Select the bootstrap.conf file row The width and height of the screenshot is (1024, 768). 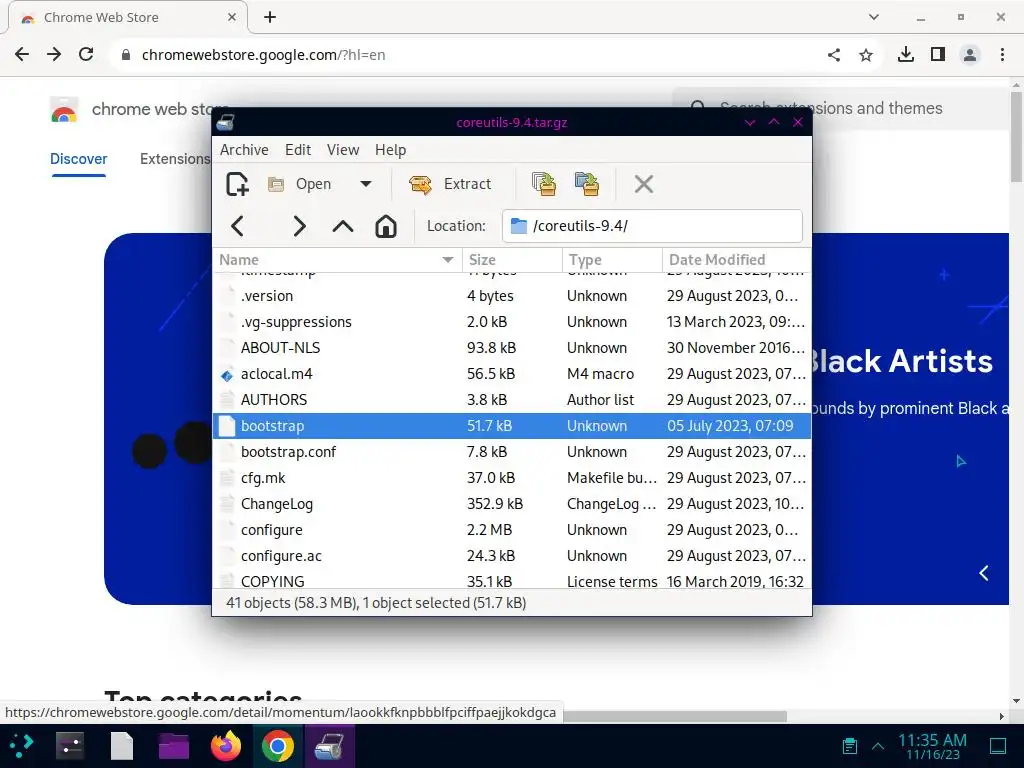[x=512, y=452]
